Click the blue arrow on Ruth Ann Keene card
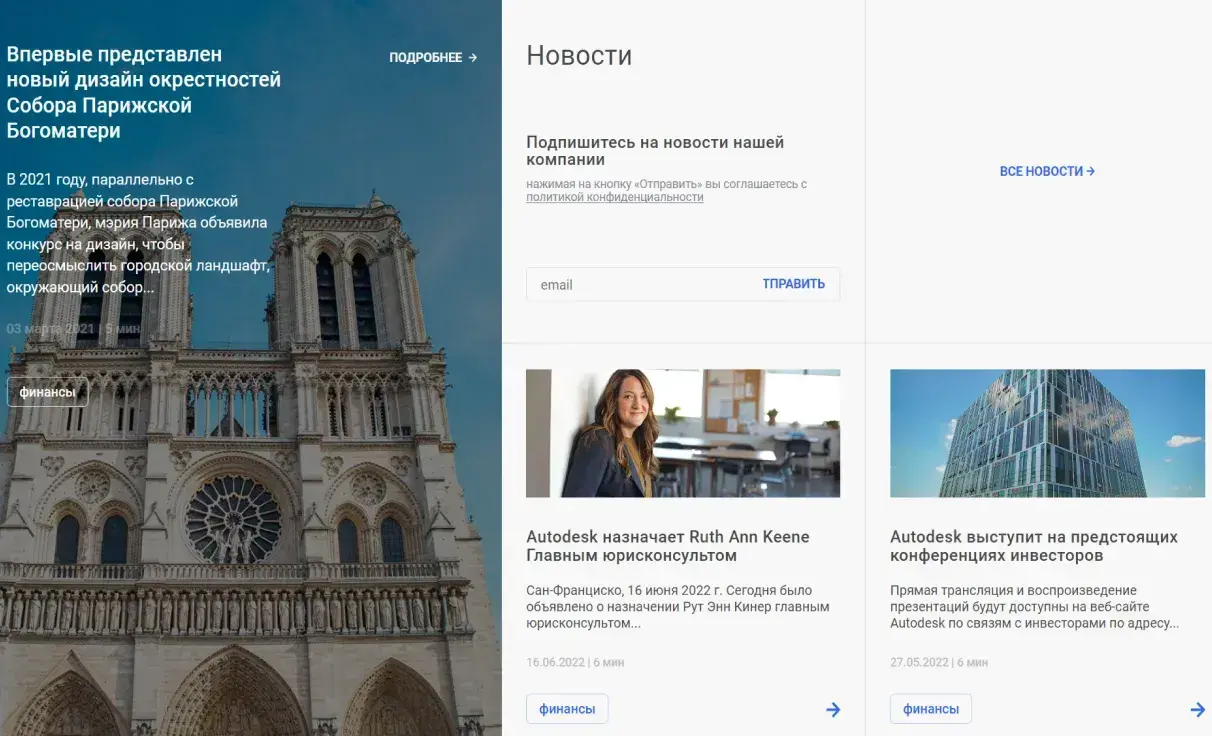This screenshot has width=1212, height=736. [833, 709]
